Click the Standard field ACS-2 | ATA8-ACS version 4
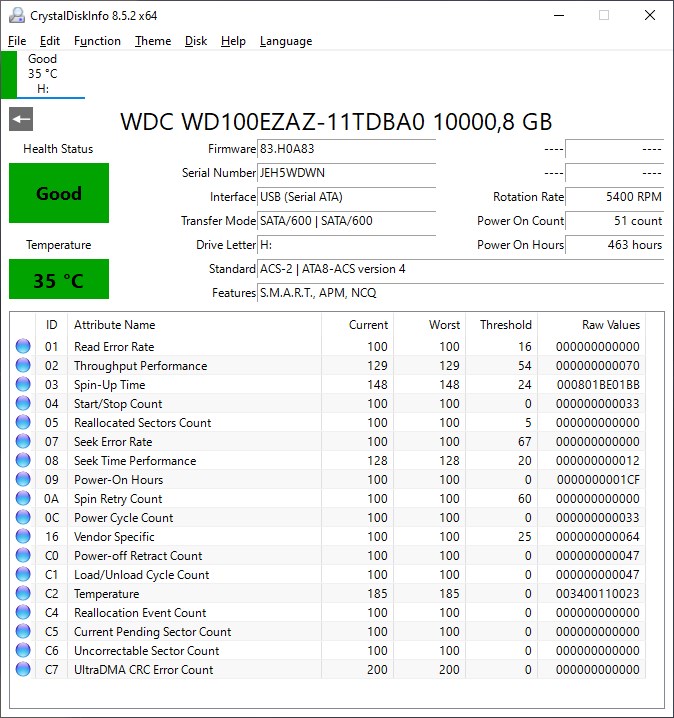This screenshot has width=674, height=718. [x=461, y=269]
